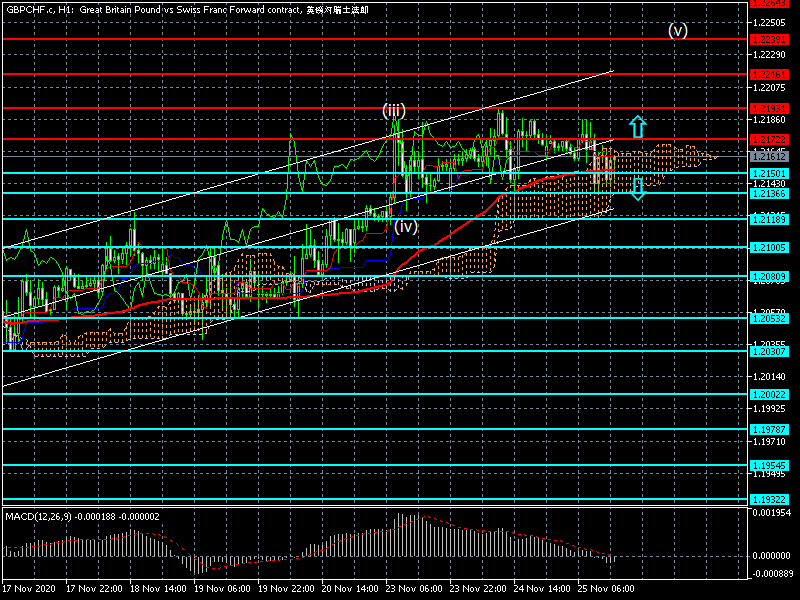Click the 1.22075 price scale value

point(769,88)
